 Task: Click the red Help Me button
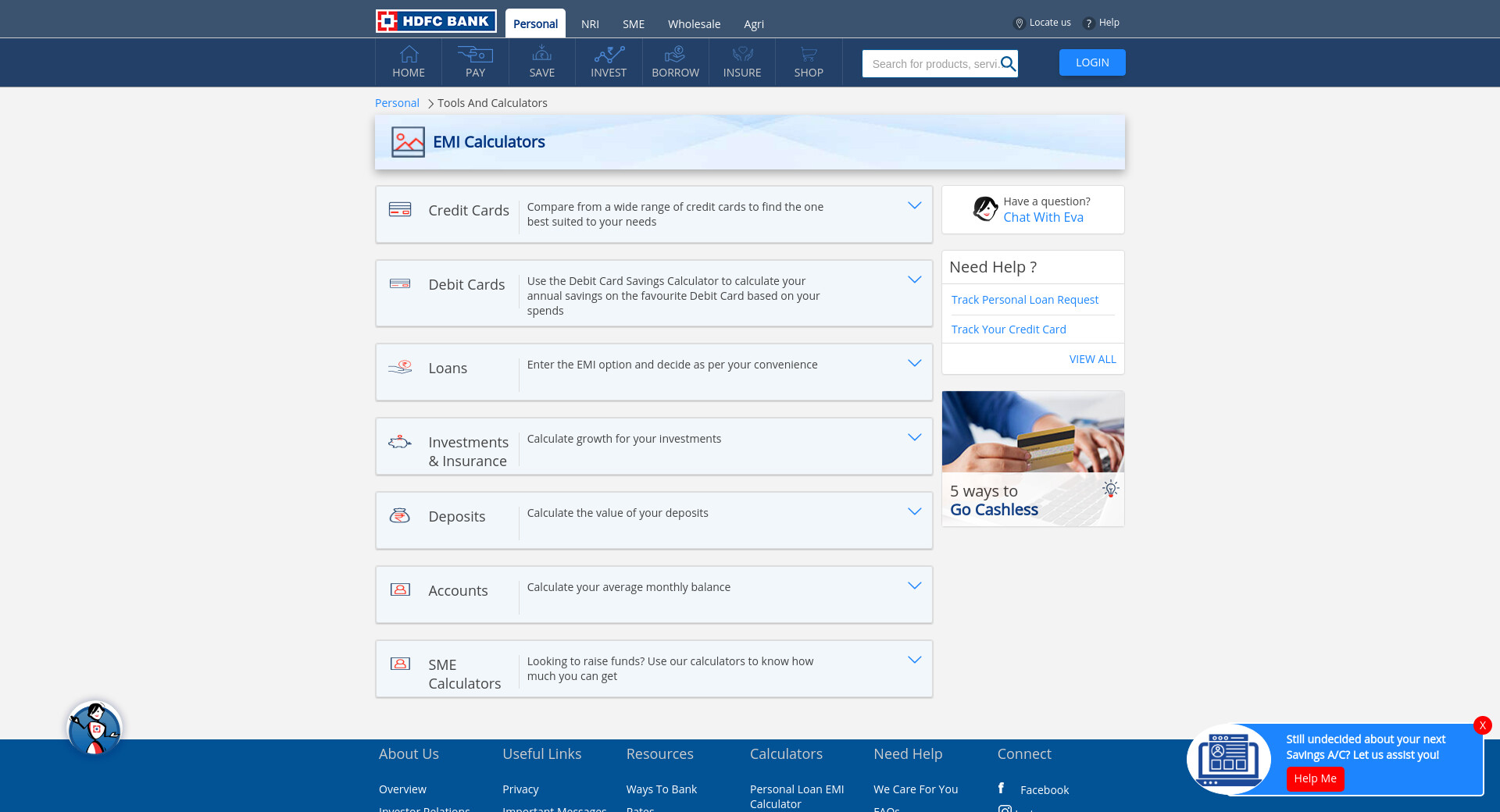(1315, 778)
